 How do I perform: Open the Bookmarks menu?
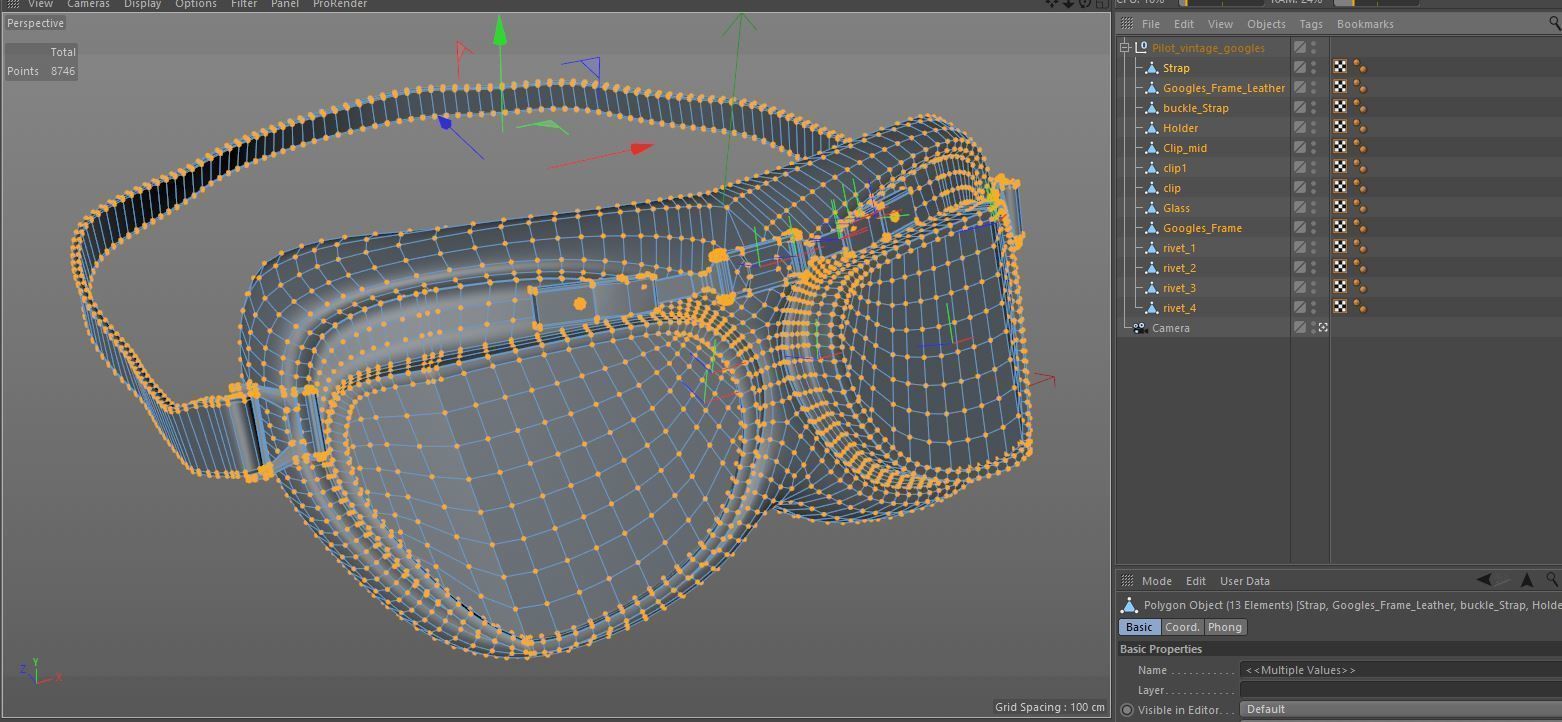(x=1365, y=24)
